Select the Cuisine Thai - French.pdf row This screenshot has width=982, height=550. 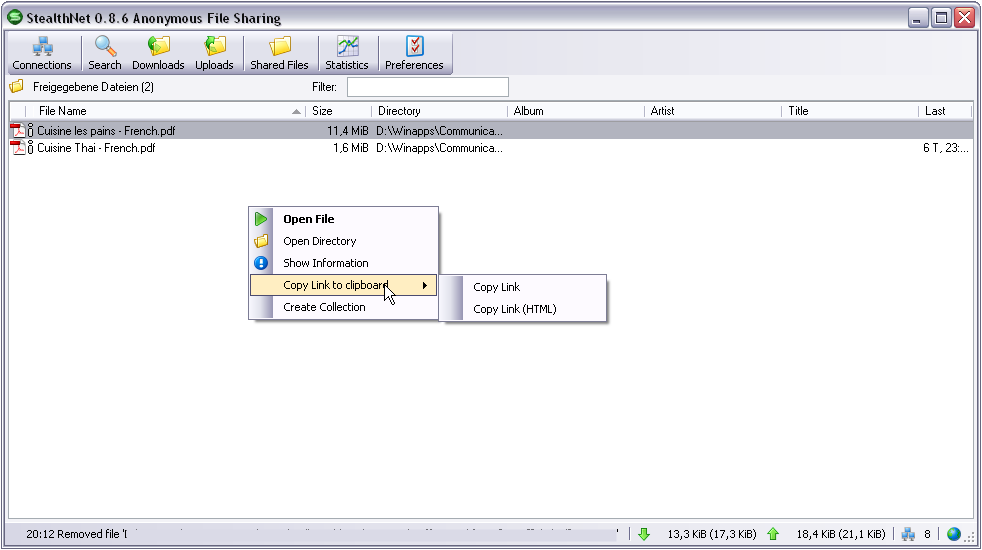pyautogui.click(x=491, y=148)
